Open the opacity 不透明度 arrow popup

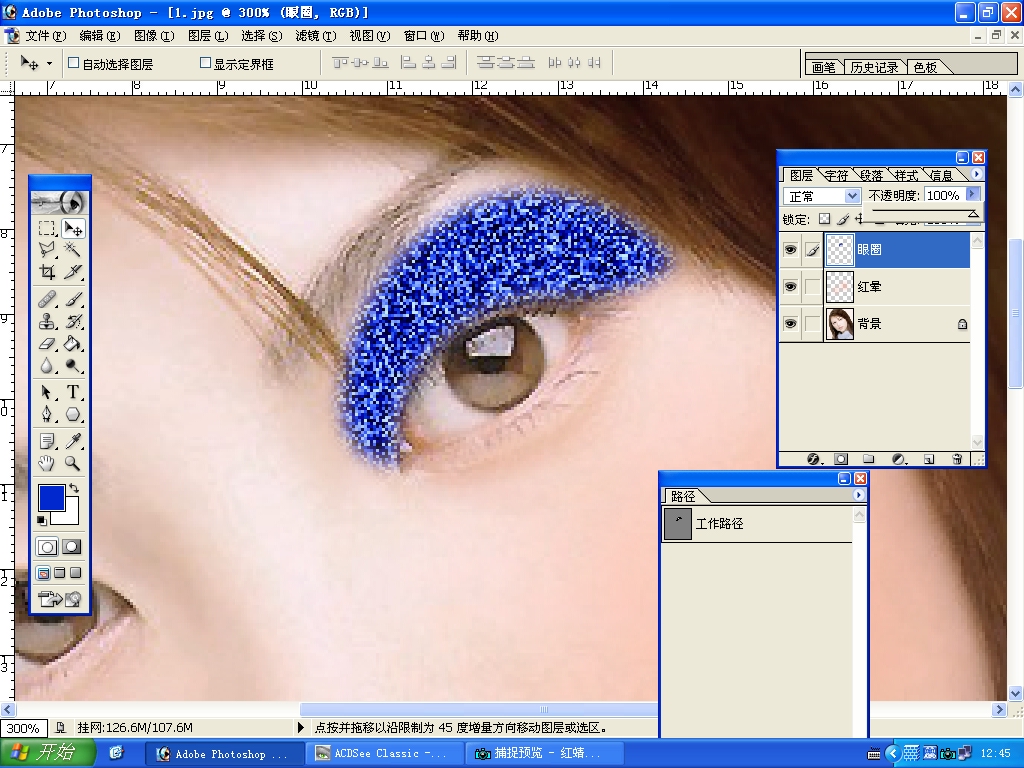point(972,195)
